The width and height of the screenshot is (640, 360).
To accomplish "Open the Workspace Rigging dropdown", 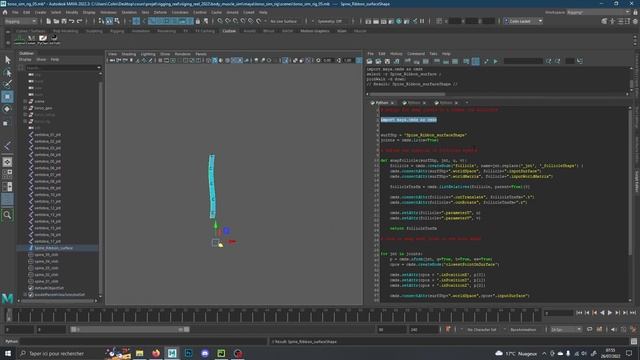I will (x=598, y=12).
